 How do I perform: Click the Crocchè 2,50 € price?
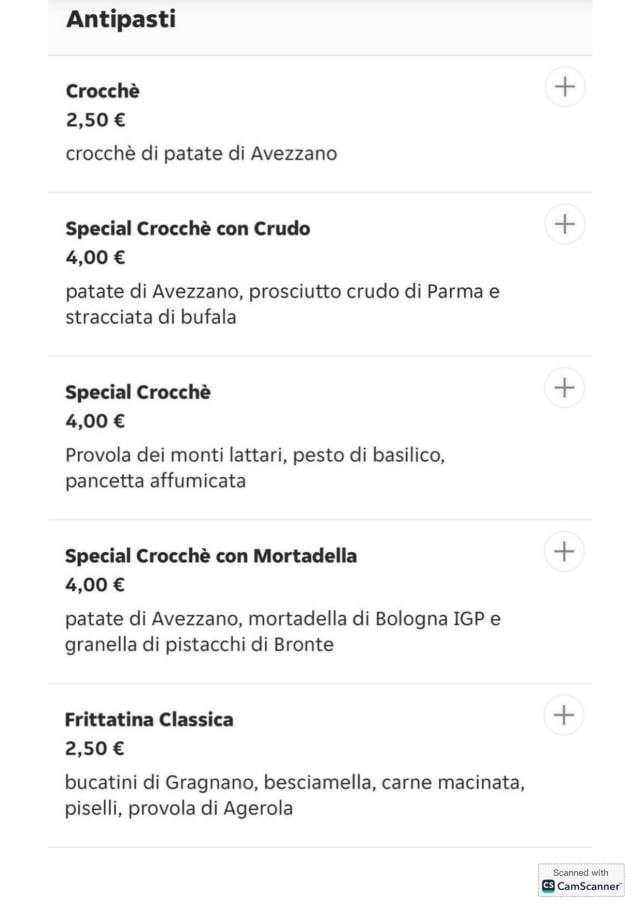[95, 120]
